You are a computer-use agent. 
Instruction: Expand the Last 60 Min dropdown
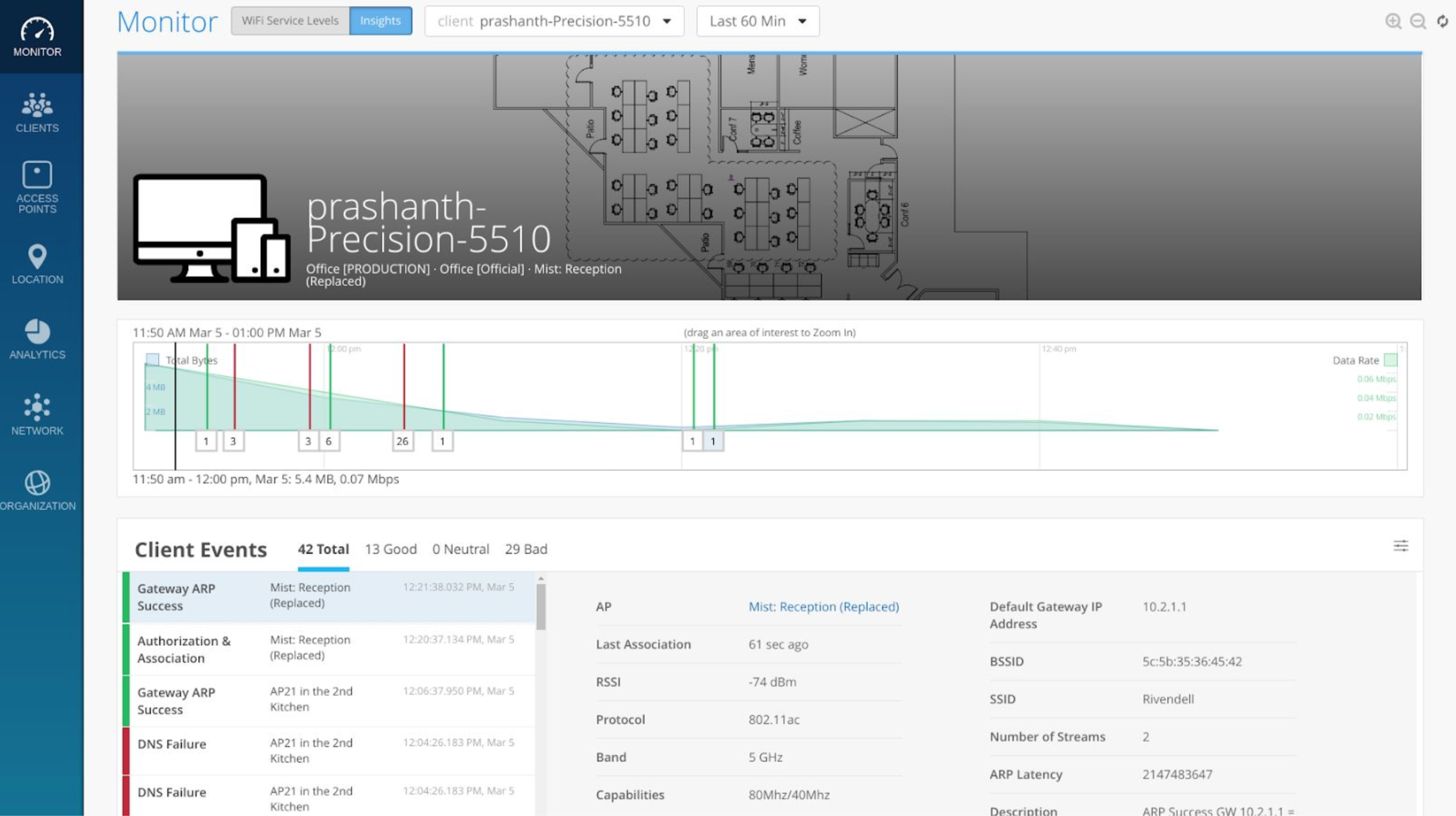[757, 22]
